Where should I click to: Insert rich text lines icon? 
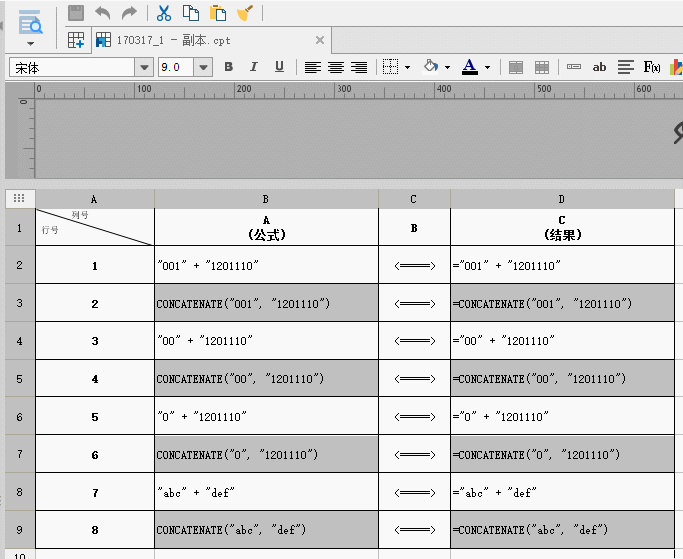[626, 67]
